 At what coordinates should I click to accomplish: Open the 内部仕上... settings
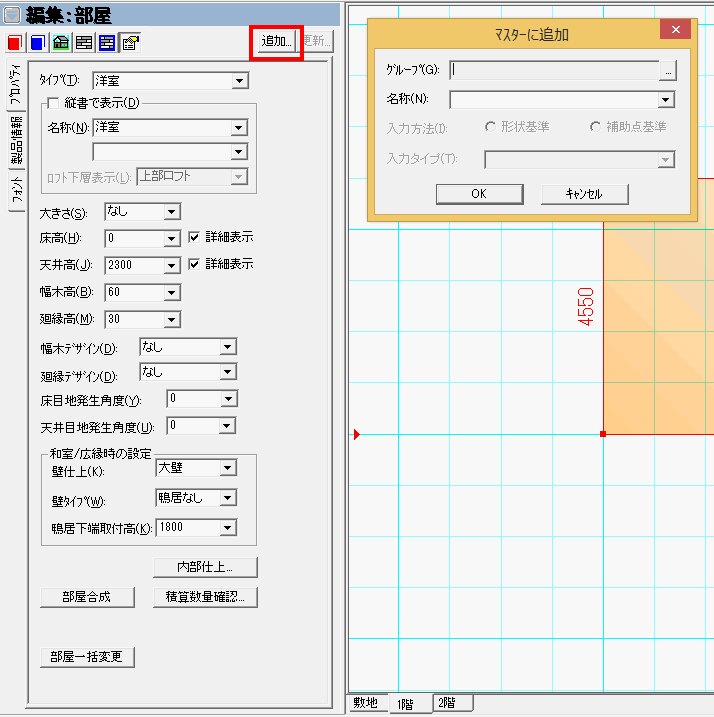pyautogui.click(x=205, y=567)
